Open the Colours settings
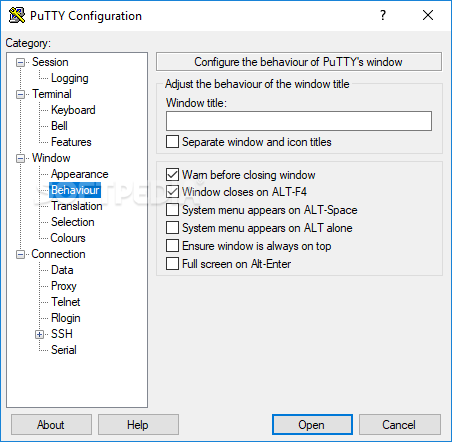This screenshot has width=452, height=442. pos(68,238)
